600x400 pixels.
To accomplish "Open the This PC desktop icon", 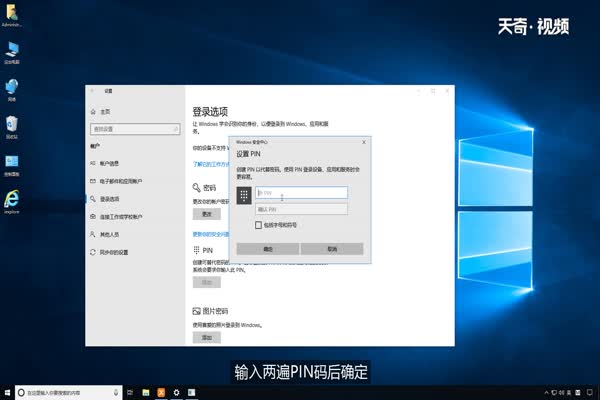I will (12, 52).
